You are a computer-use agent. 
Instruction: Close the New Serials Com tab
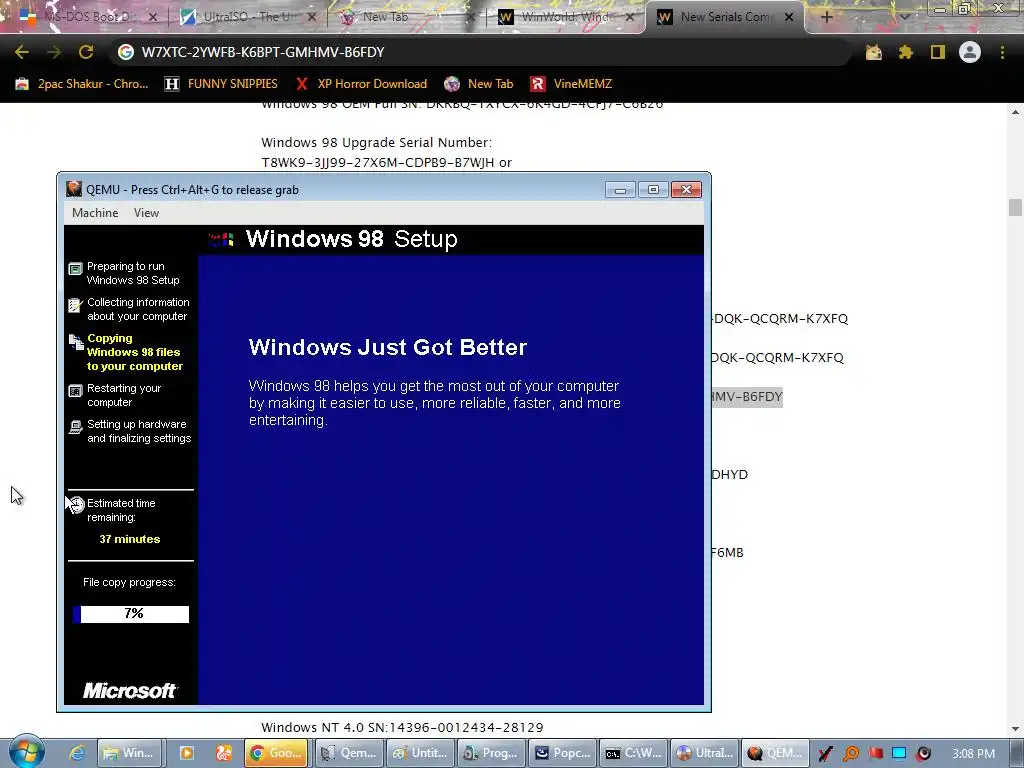point(789,17)
